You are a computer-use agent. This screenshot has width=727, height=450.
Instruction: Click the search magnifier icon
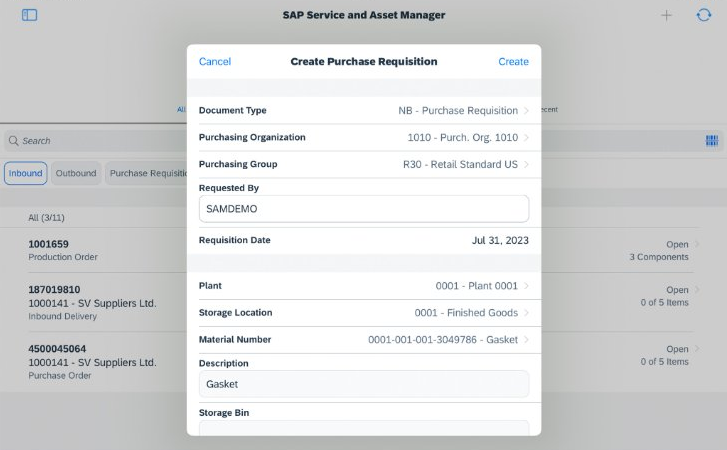coord(14,140)
